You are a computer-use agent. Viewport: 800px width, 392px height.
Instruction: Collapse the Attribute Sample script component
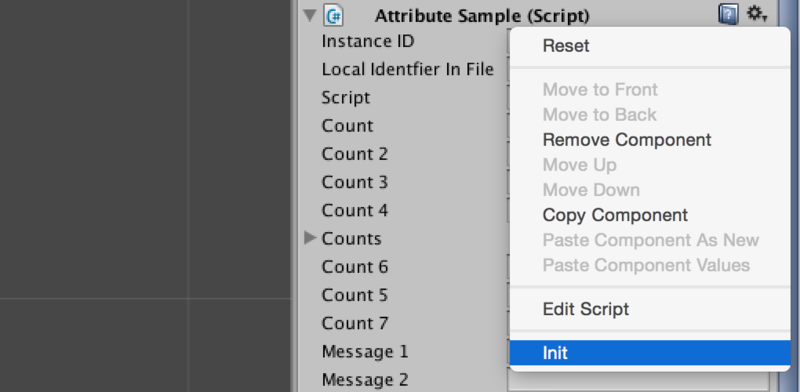[x=310, y=15]
